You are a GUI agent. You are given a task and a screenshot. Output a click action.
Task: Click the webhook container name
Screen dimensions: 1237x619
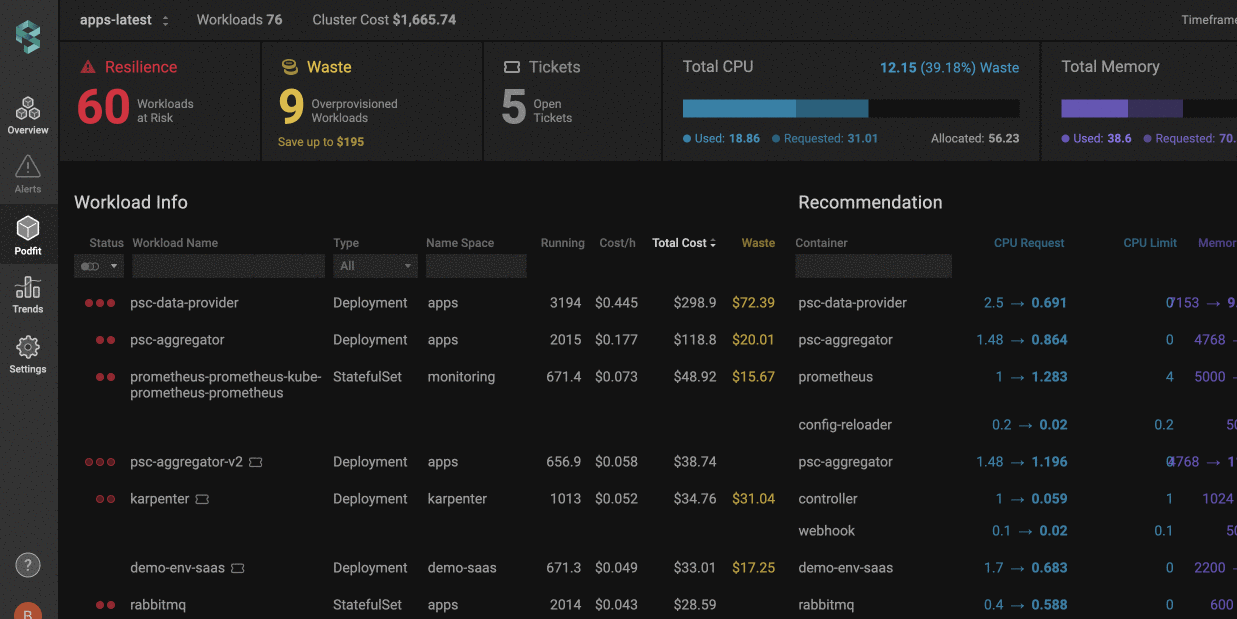(827, 531)
